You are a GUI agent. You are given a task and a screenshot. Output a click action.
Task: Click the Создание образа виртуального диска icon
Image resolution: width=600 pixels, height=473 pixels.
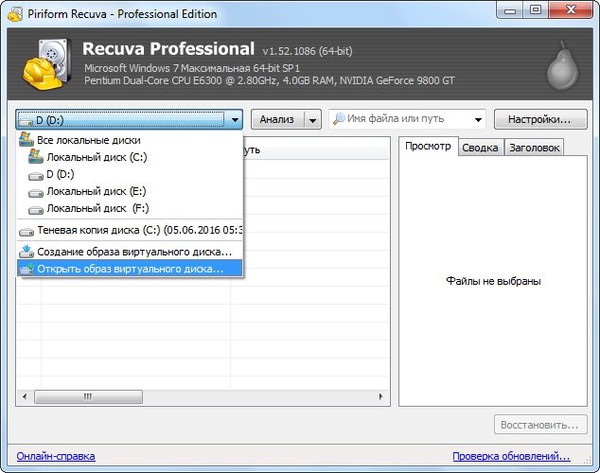[x=27, y=251]
